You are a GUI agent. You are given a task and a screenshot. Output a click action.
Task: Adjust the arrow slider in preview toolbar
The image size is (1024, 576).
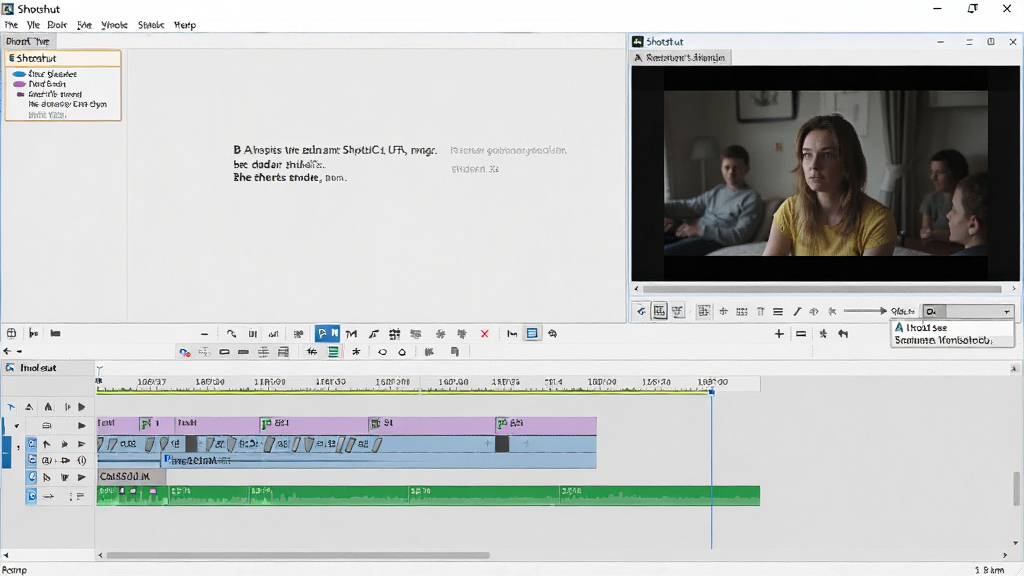865,311
